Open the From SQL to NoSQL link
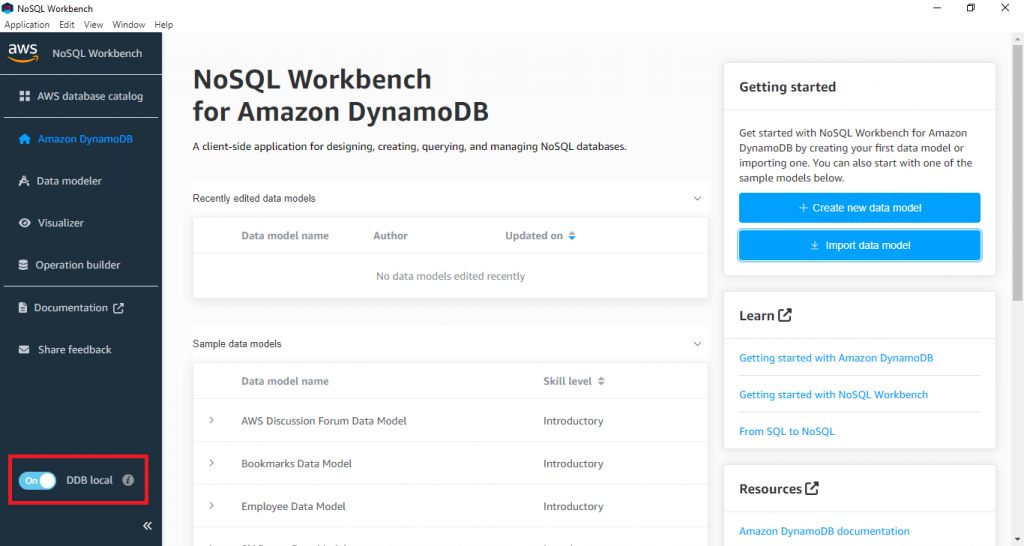Image resolution: width=1024 pixels, height=546 pixels. 787,431
